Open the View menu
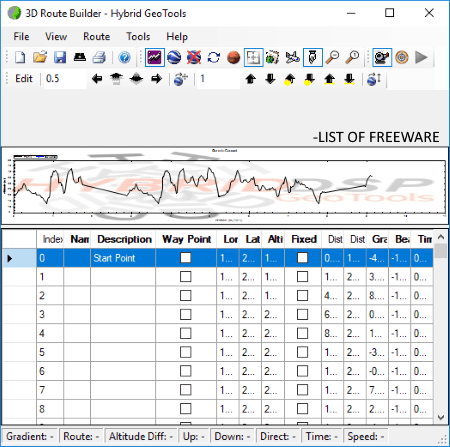This screenshot has height=447, width=450. (56, 36)
